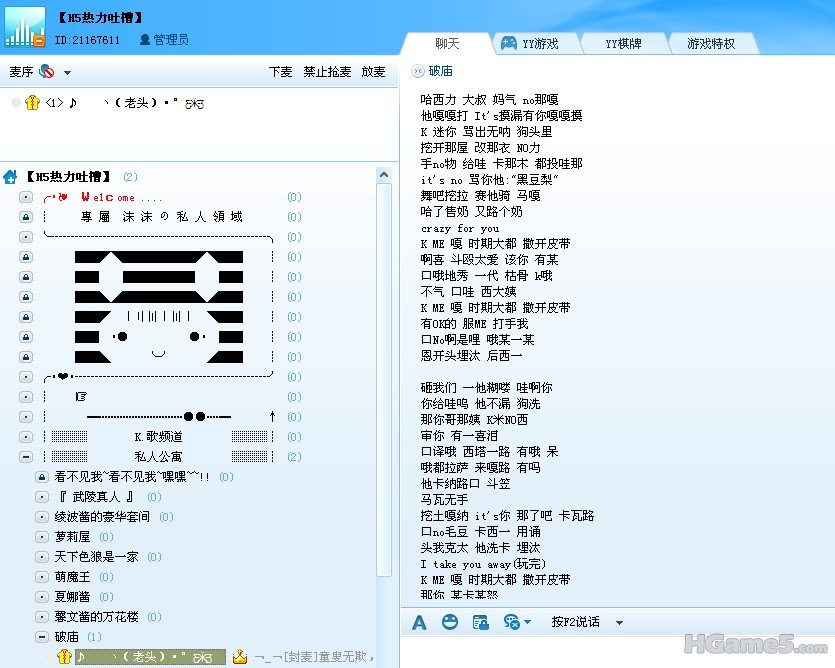835x668 pixels.
Task: Click the 下麦 button
Action: (280, 72)
